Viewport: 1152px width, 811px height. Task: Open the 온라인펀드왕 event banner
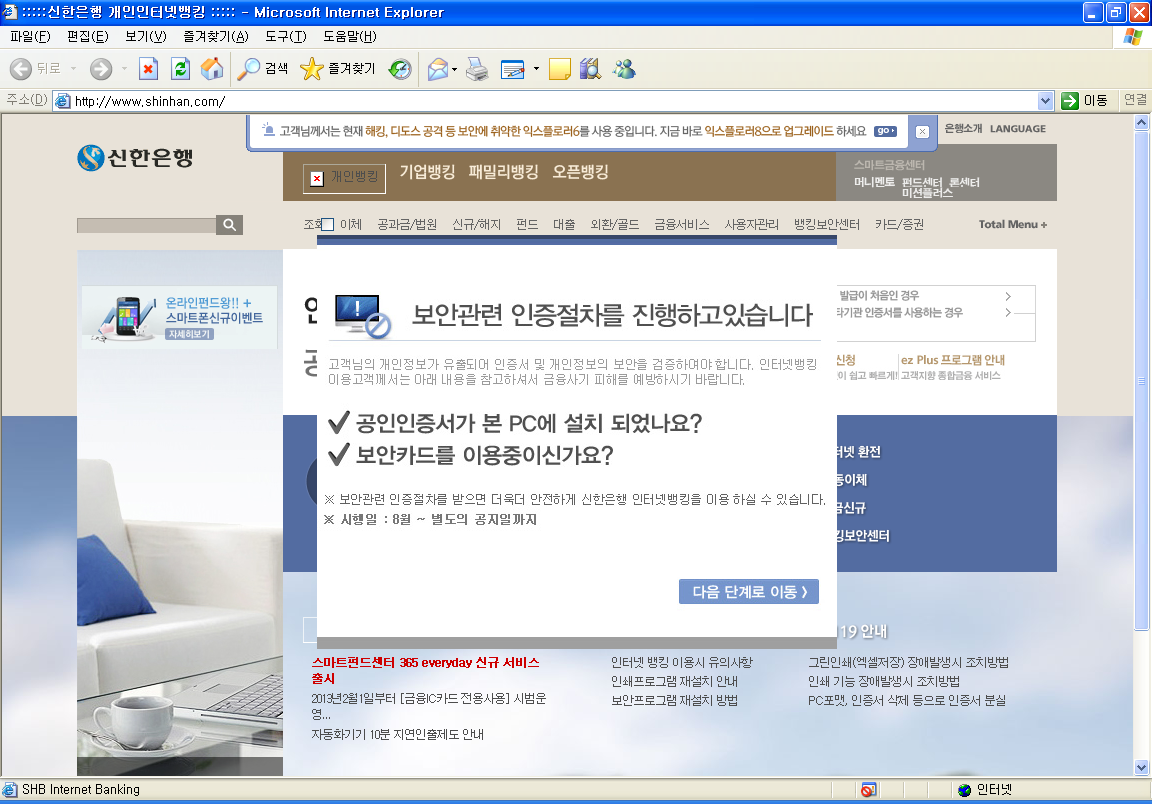[180, 317]
